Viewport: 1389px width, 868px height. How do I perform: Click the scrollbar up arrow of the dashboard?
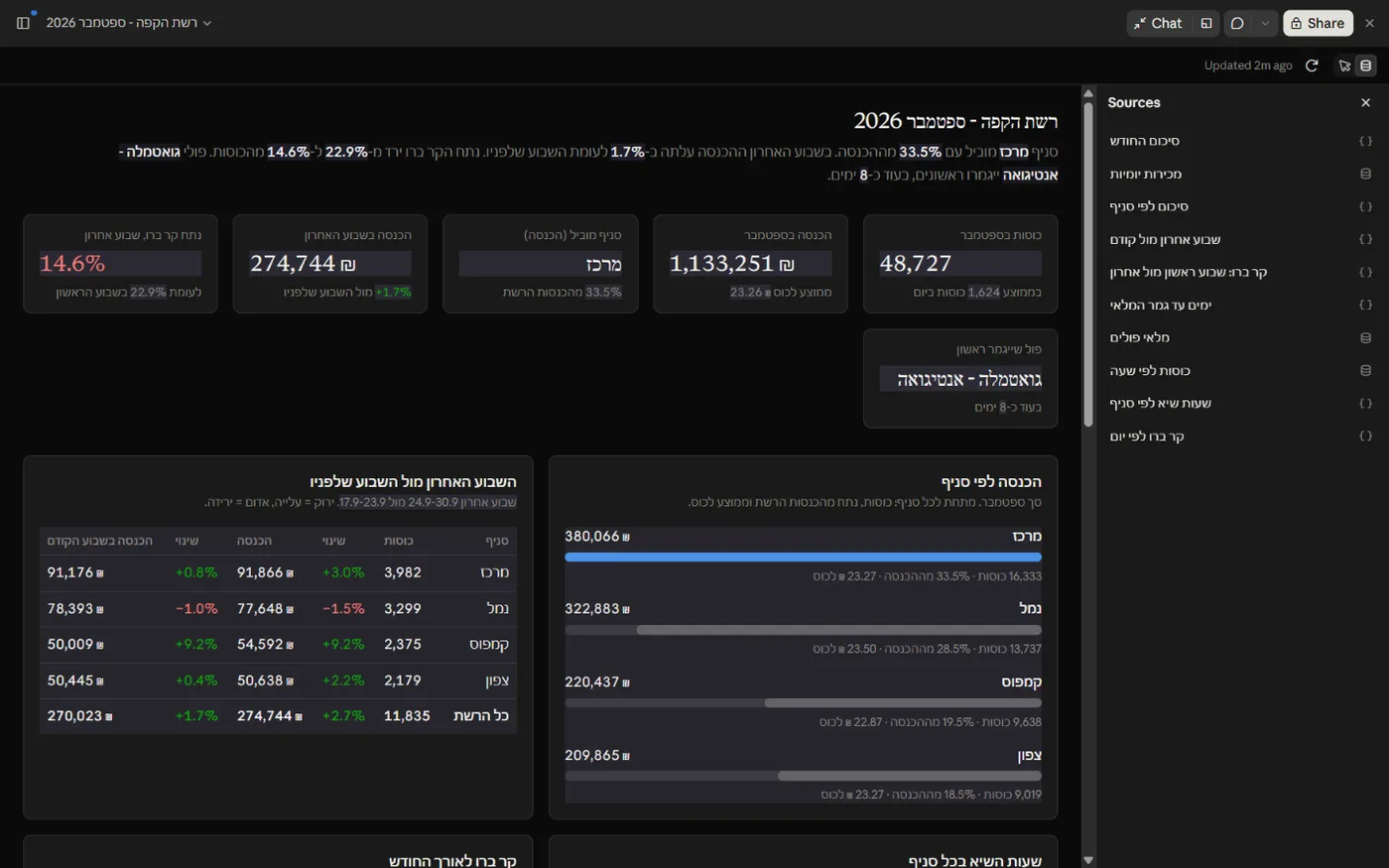coord(1088,94)
